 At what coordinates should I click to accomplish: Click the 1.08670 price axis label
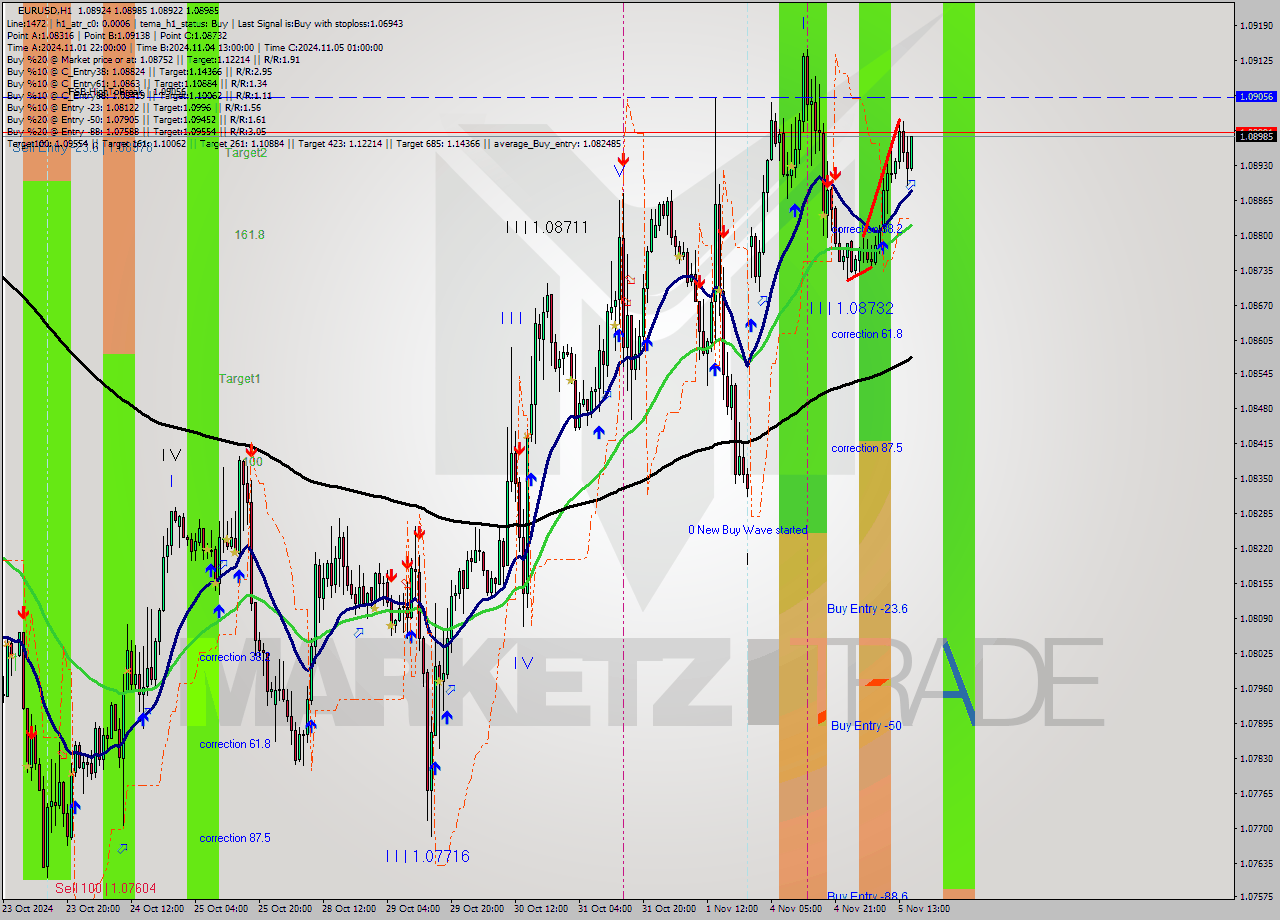[x=1256, y=305]
